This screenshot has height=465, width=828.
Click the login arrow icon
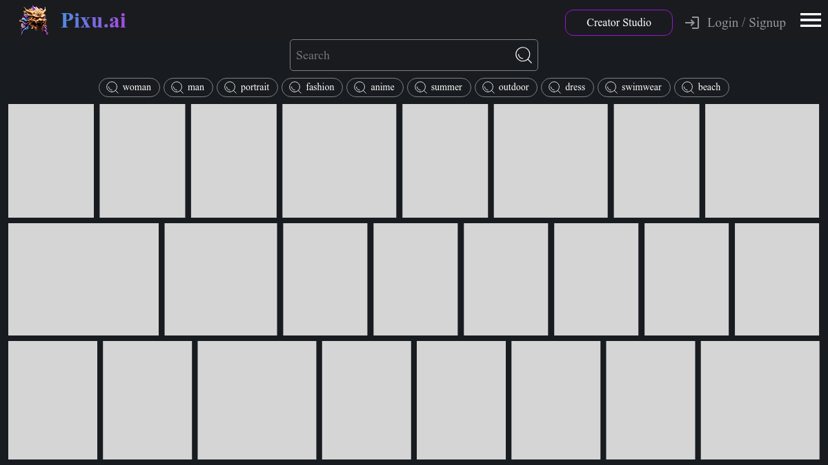692,23
